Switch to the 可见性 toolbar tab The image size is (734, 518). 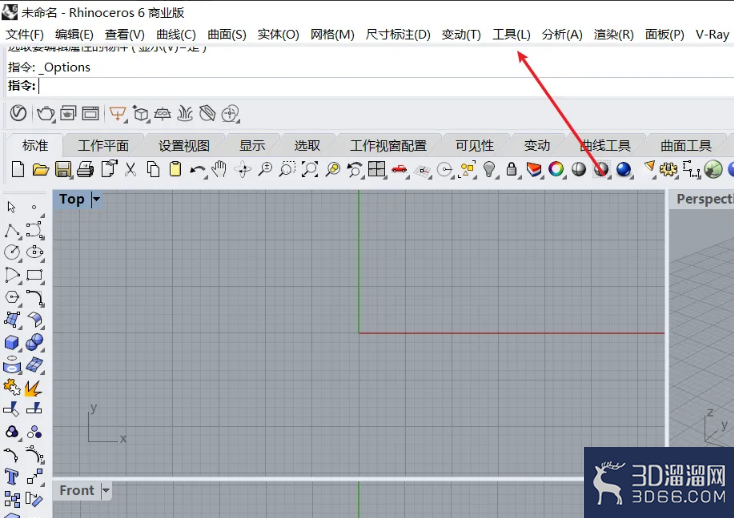tap(474, 146)
